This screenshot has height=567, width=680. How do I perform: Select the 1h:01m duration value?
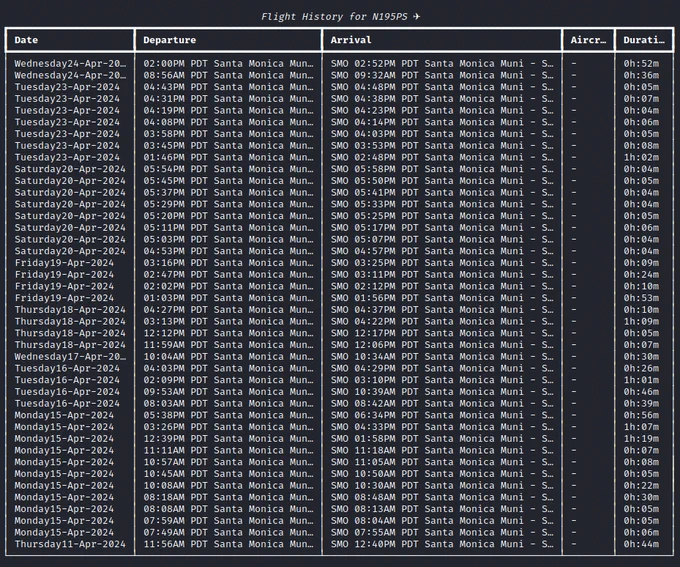click(641, 380)
